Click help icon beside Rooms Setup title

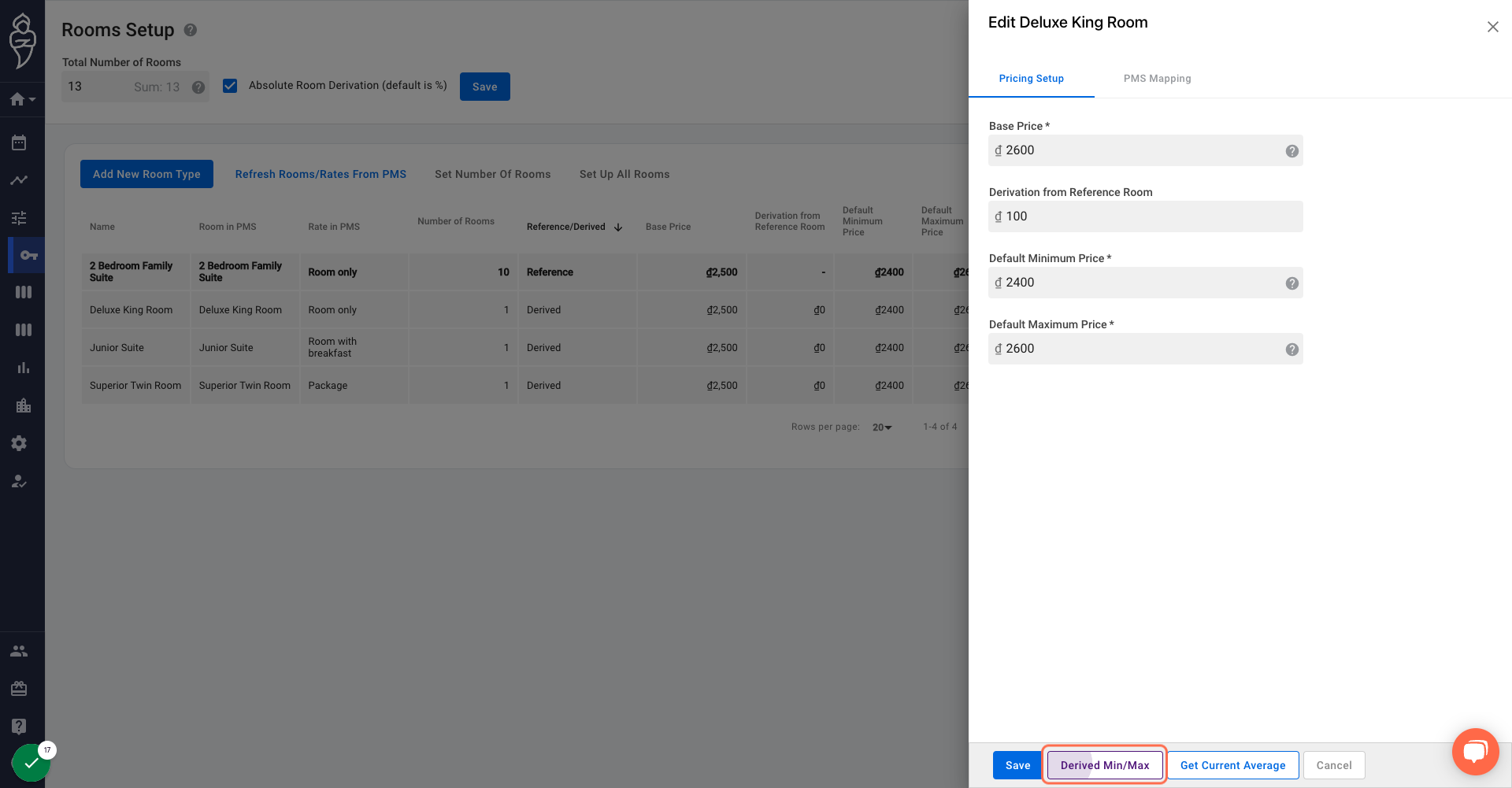[191, 30]
